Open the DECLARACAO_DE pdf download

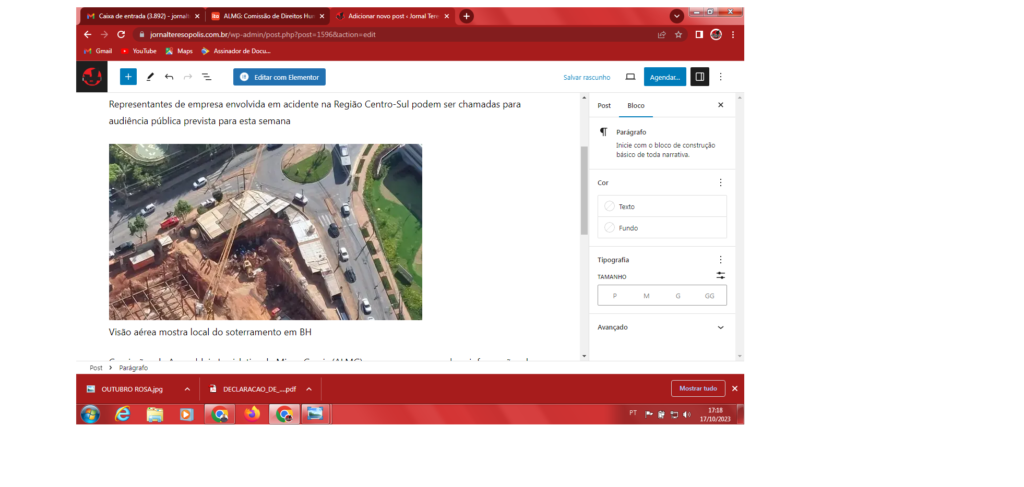253,389
